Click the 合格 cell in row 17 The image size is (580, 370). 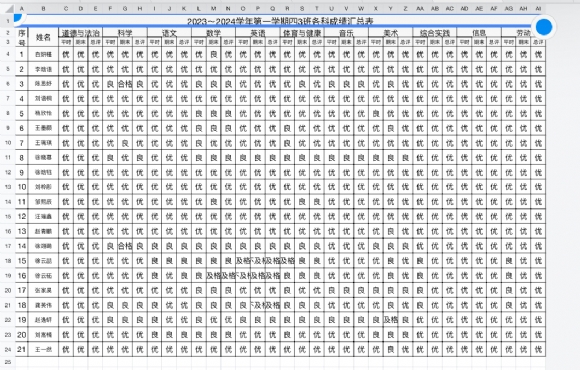[125, 246]
